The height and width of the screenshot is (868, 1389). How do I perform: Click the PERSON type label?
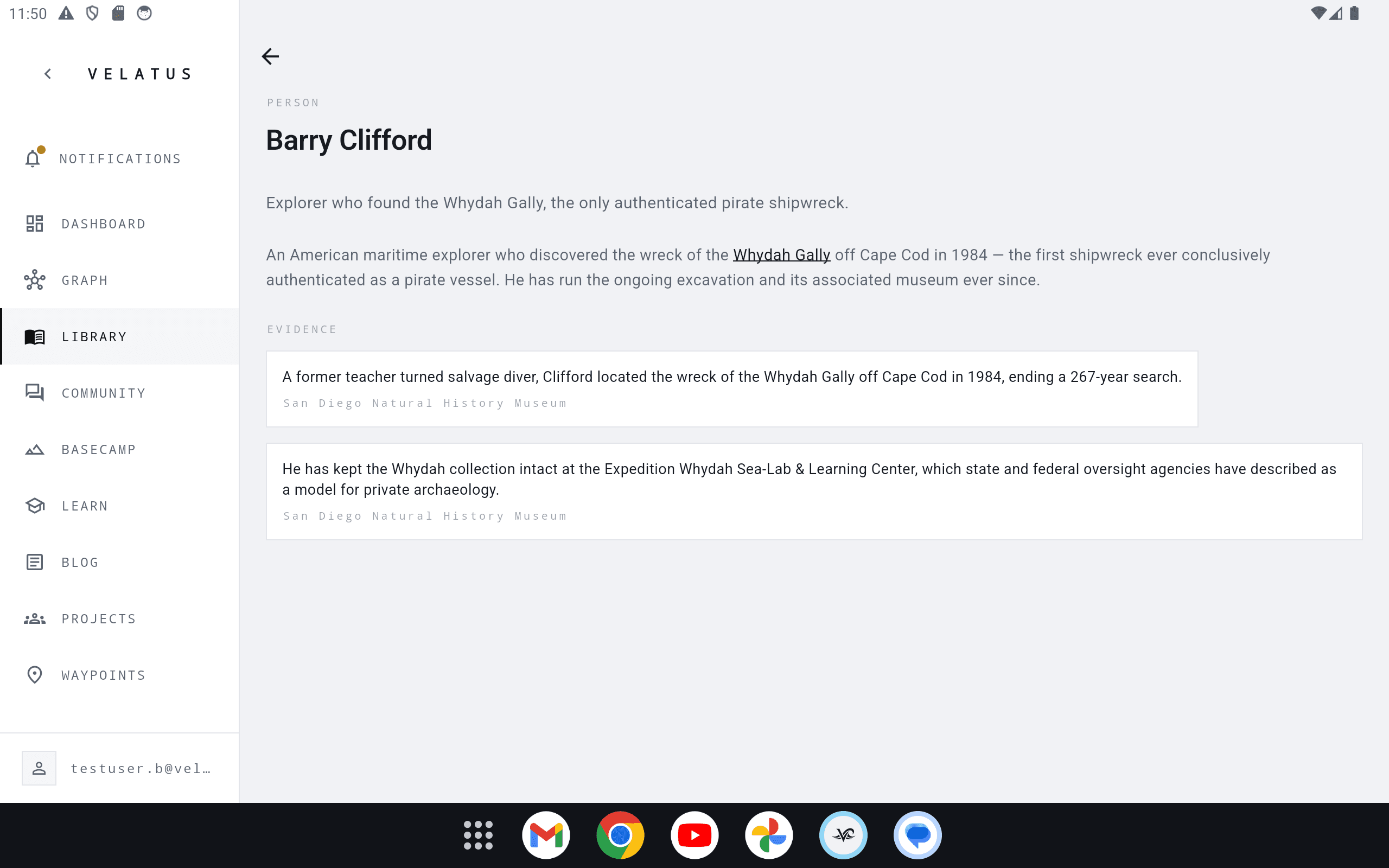(293, 103)
